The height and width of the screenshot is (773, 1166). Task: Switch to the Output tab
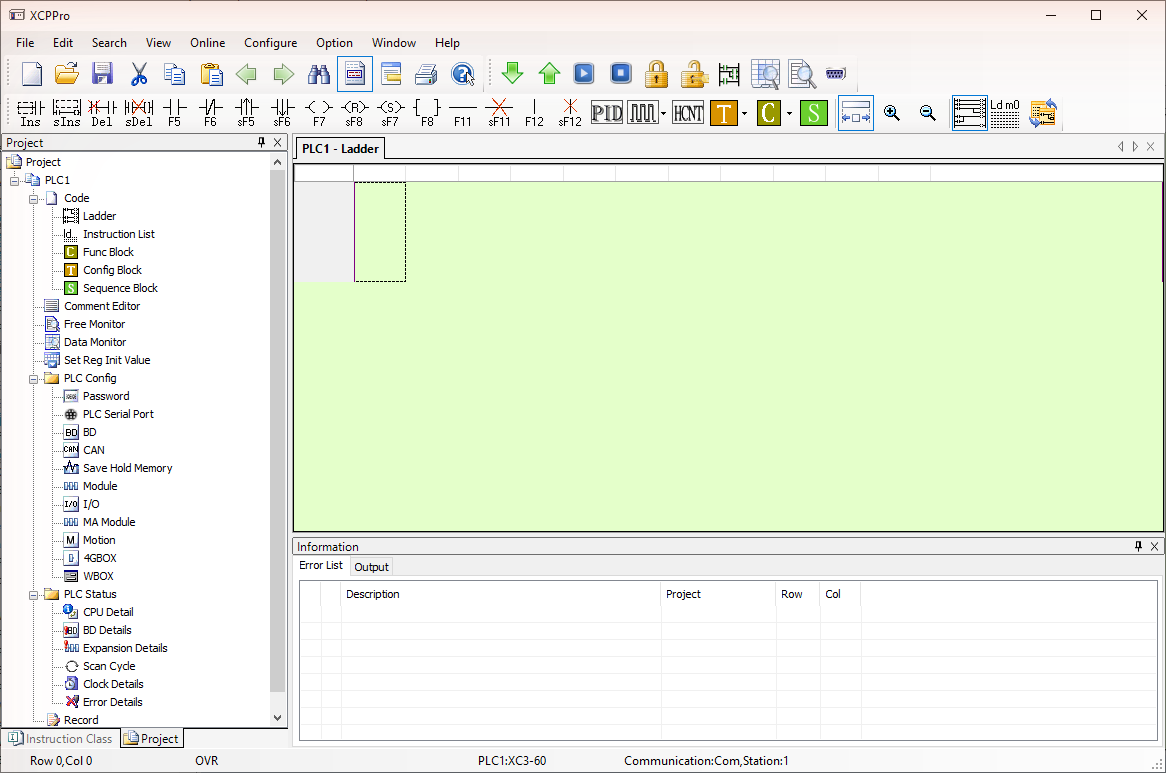tap(371, 567)
